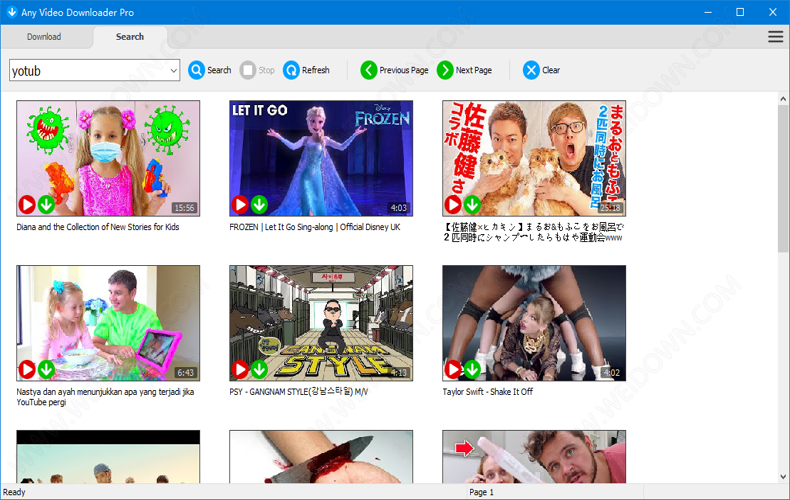Click the scrollbar down arrow
The image size is (790, 500).
click(x=783, y=476)
